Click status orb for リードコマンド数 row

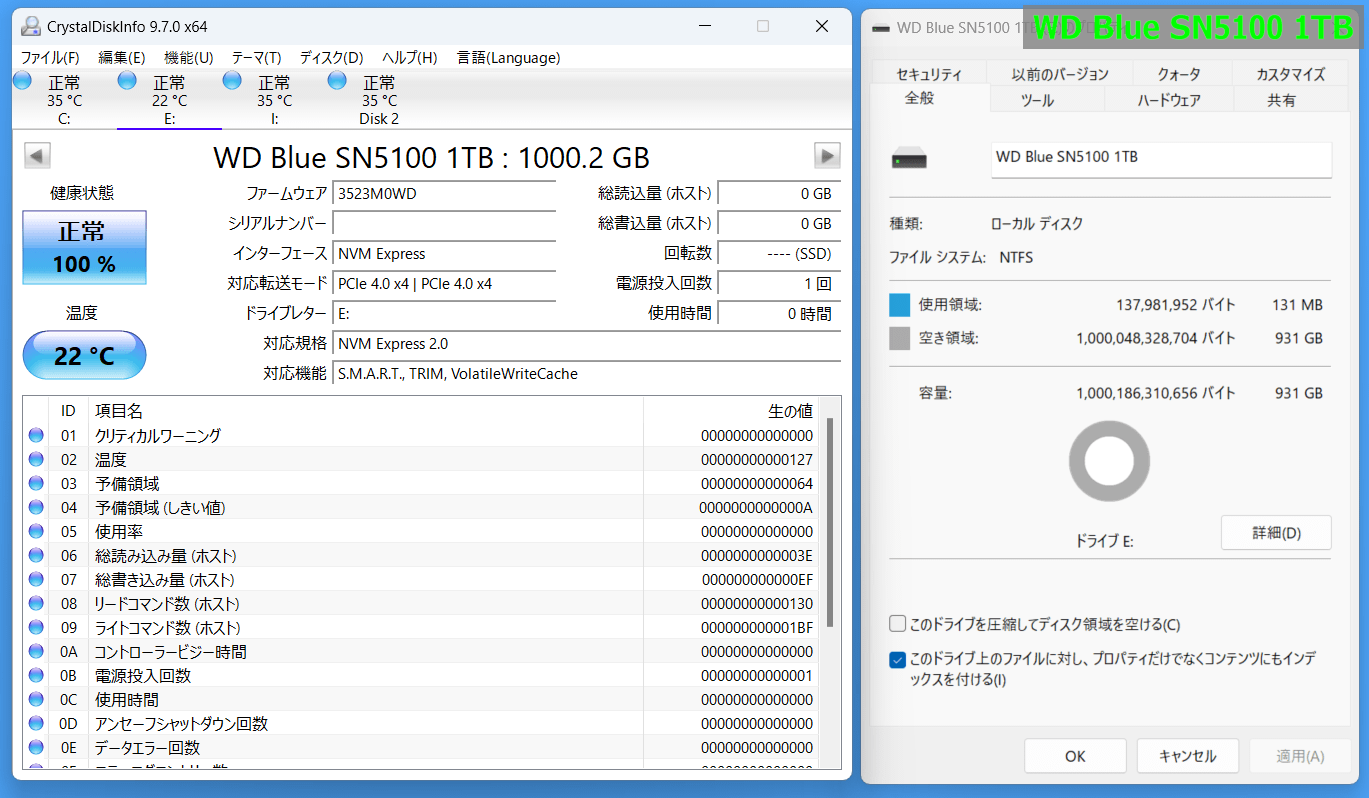pos(37,604)
